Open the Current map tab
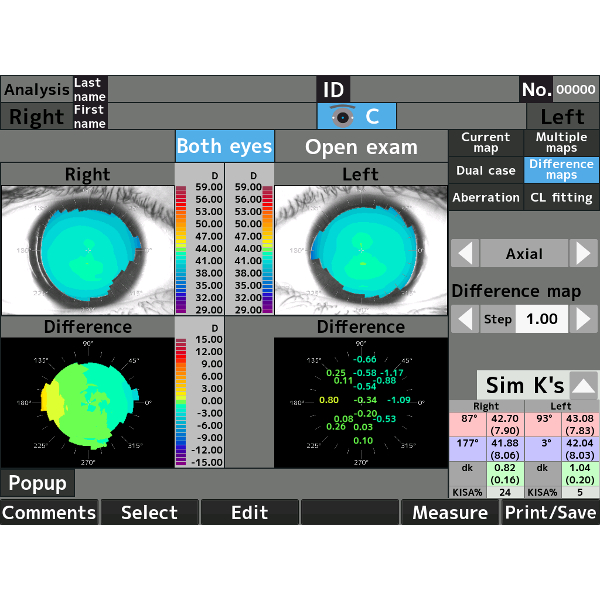The image size is (600, 600). coord(485,142)
